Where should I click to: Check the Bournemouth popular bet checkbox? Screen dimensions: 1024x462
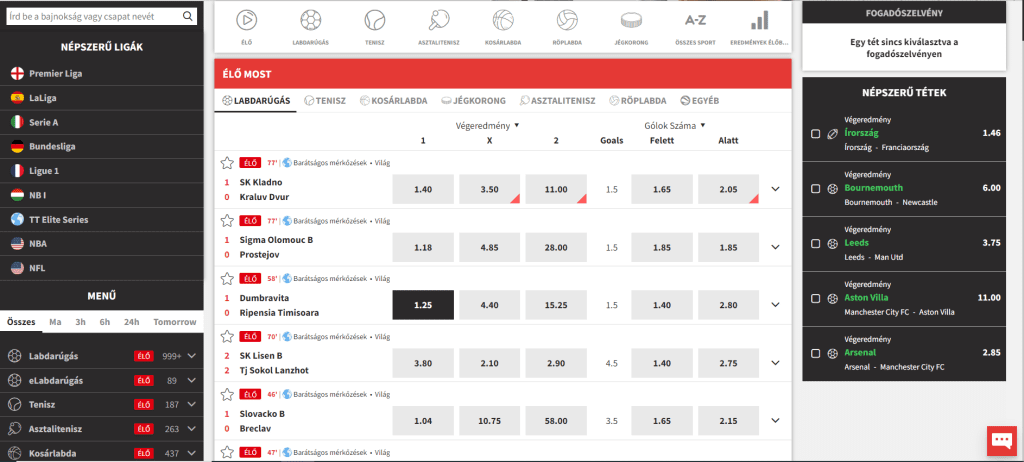tap(816, 188)
